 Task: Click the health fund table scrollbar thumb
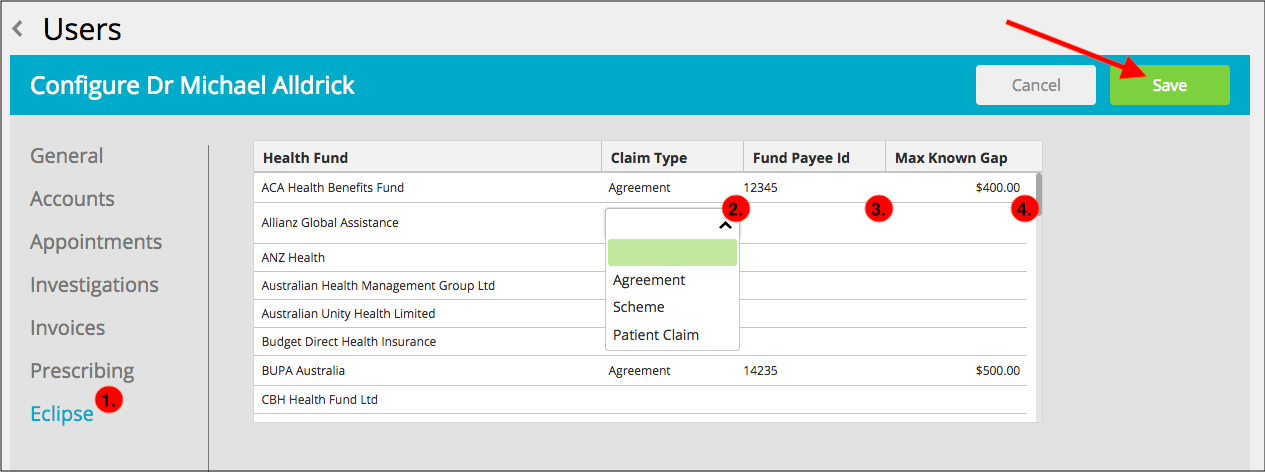pyautogui.click(x=1039, y=195)
